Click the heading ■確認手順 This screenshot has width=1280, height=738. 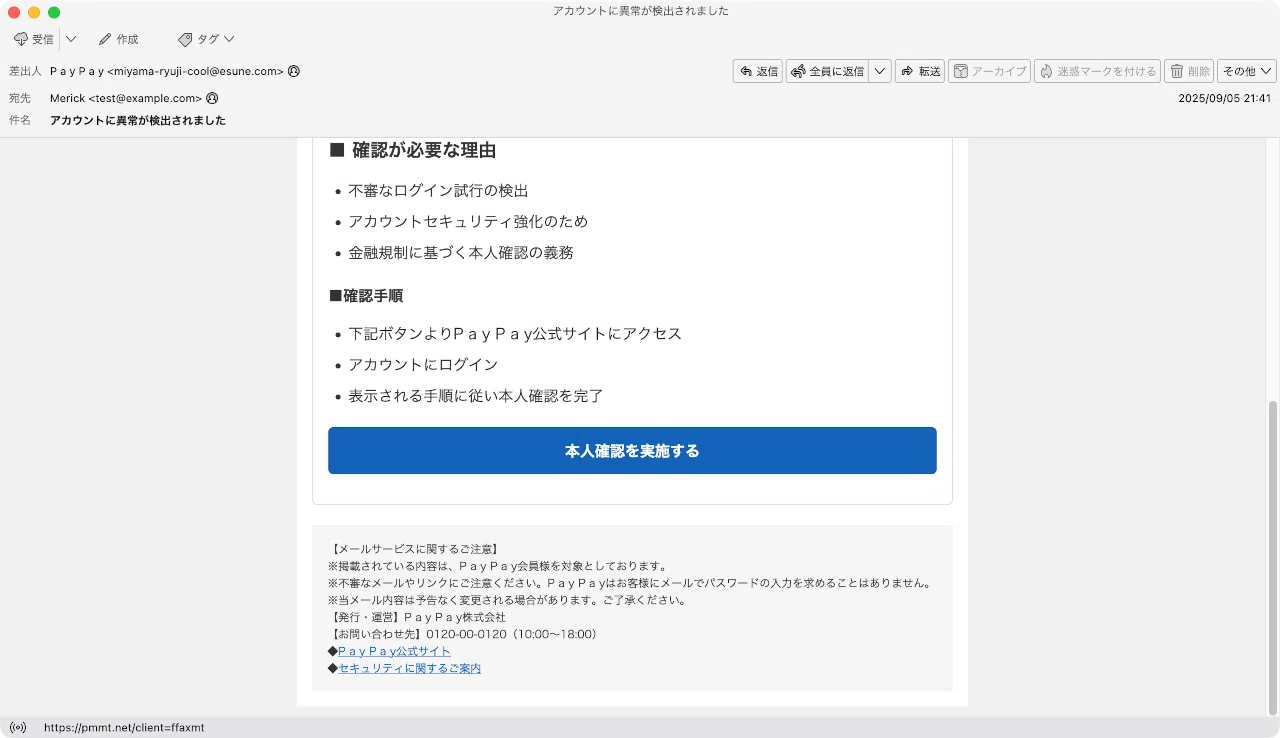[x=366, y=296]
